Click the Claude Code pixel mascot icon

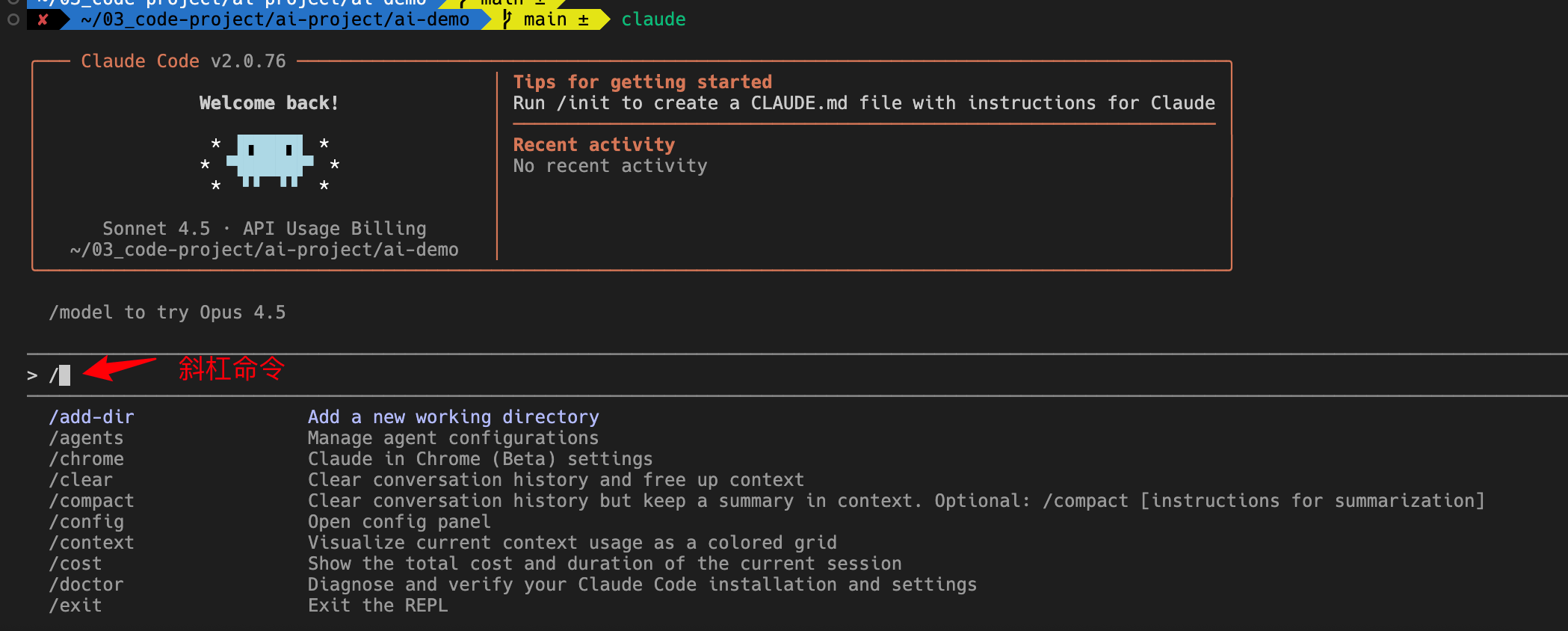(x=270, y=161)
